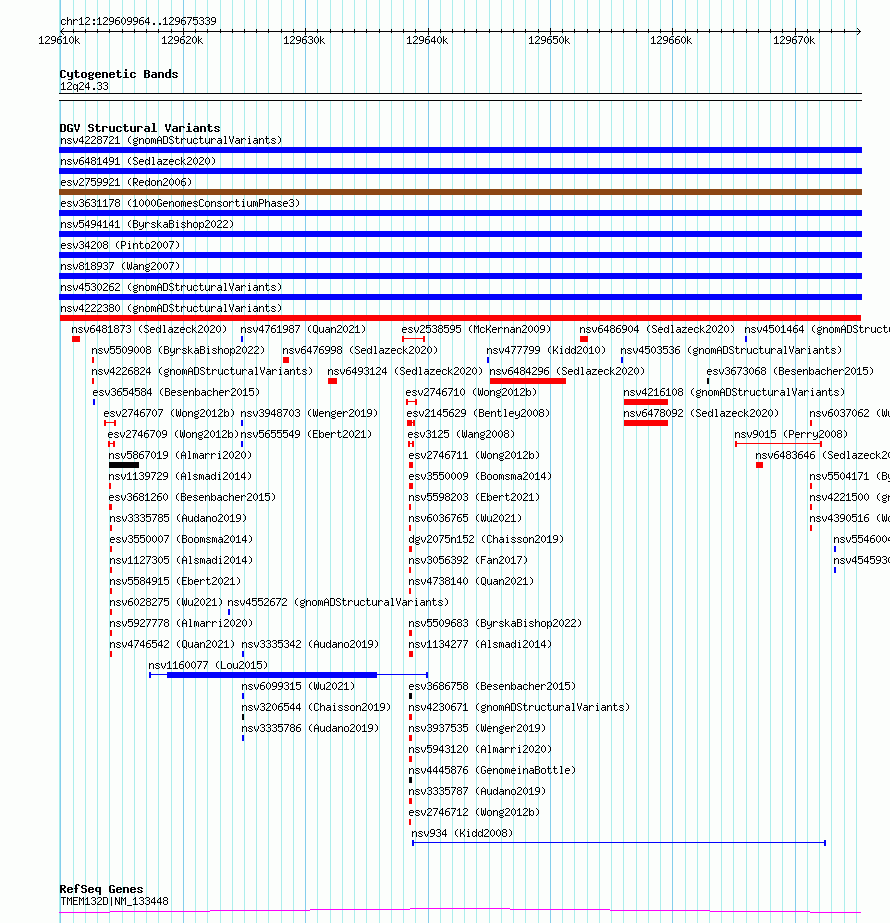
Task: Click esv2538595 (McKernan2009) label
Action: 476,329
